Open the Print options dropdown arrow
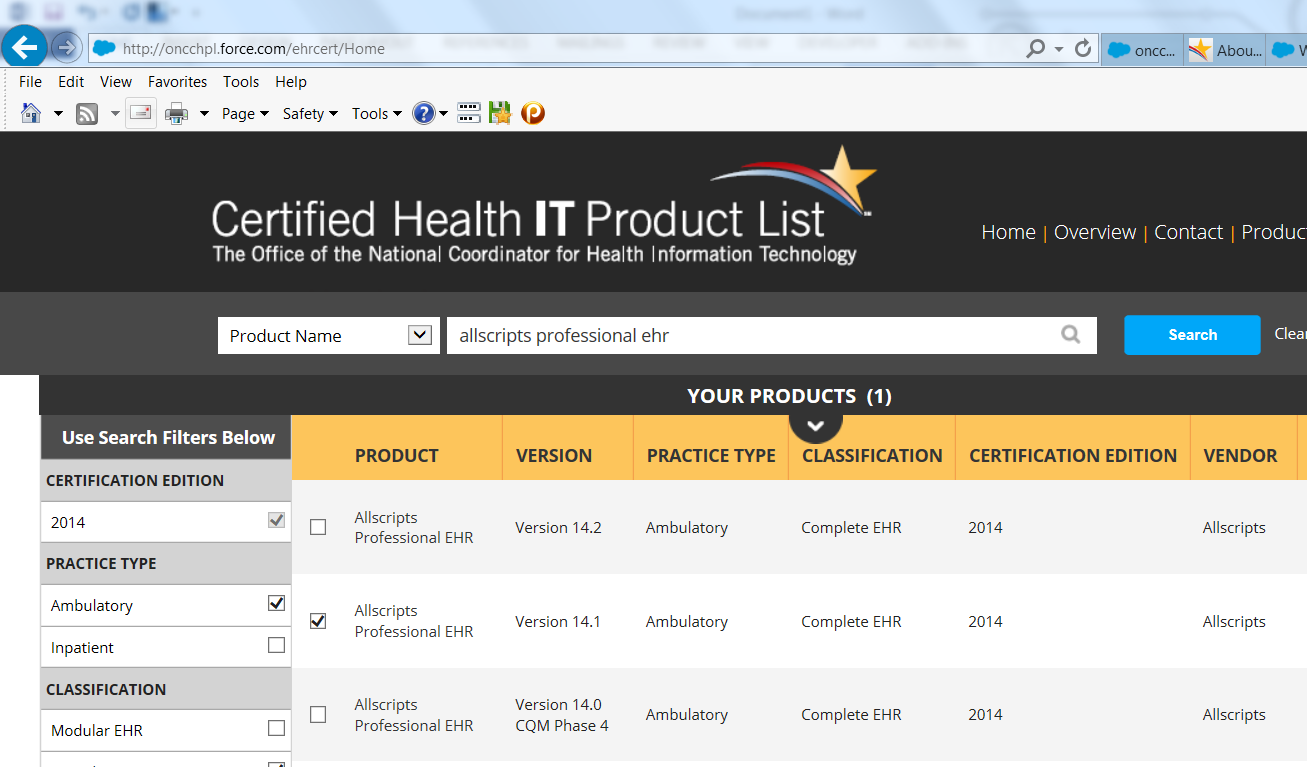1307x767 pixels. point(204,114)
